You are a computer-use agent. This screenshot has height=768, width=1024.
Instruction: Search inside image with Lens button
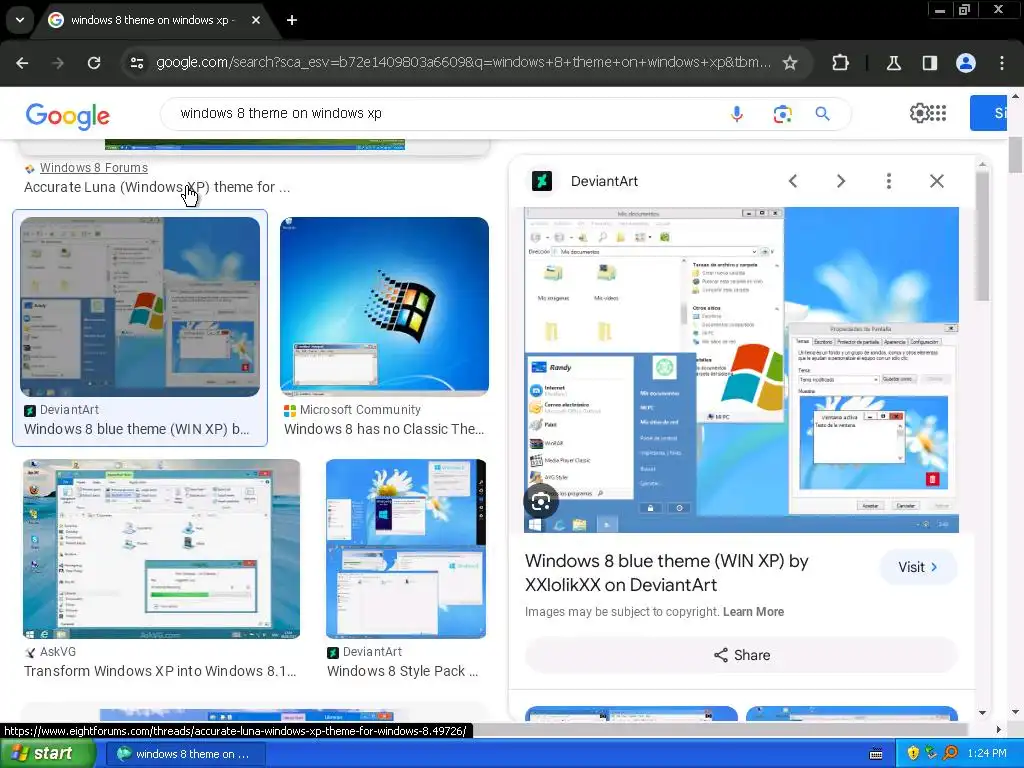tap(541, 502)
